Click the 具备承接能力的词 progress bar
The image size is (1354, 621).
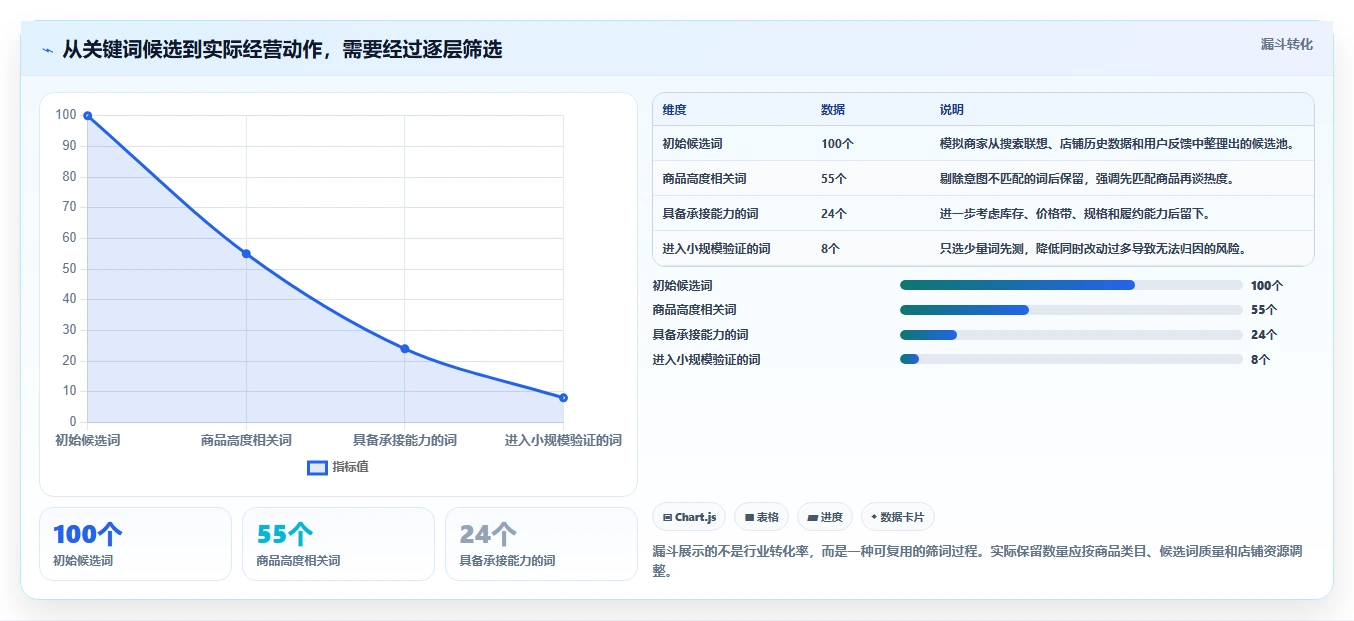1071,334
